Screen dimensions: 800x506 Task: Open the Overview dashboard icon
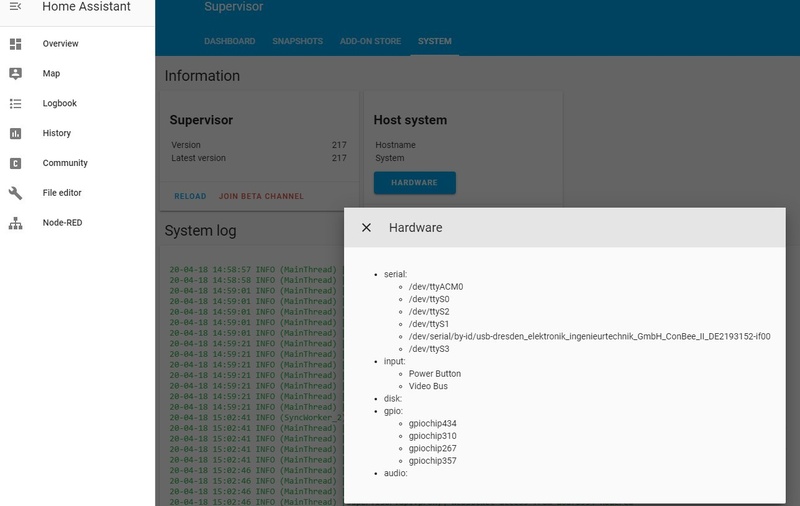[15, 44]
